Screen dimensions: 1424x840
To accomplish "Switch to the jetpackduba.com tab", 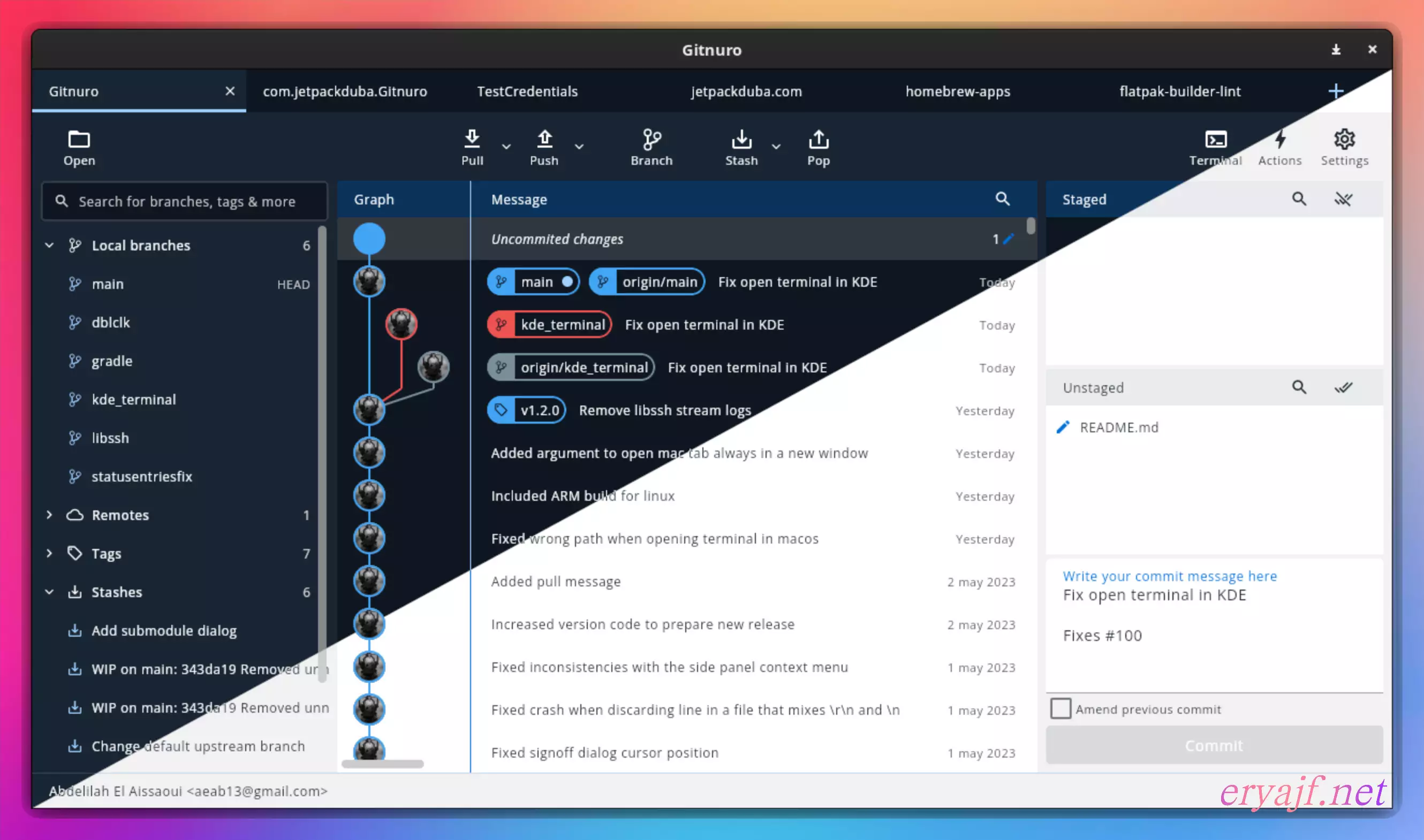I will coord(746,91).
